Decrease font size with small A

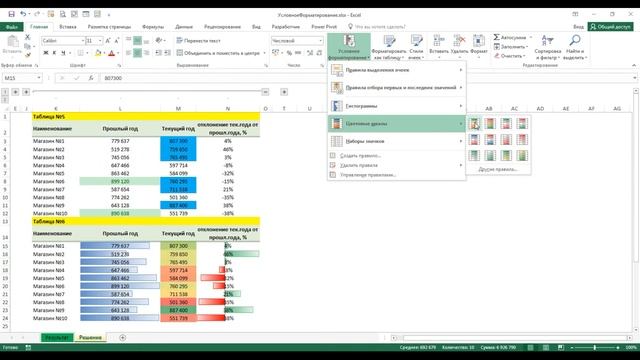pos(116,41)
